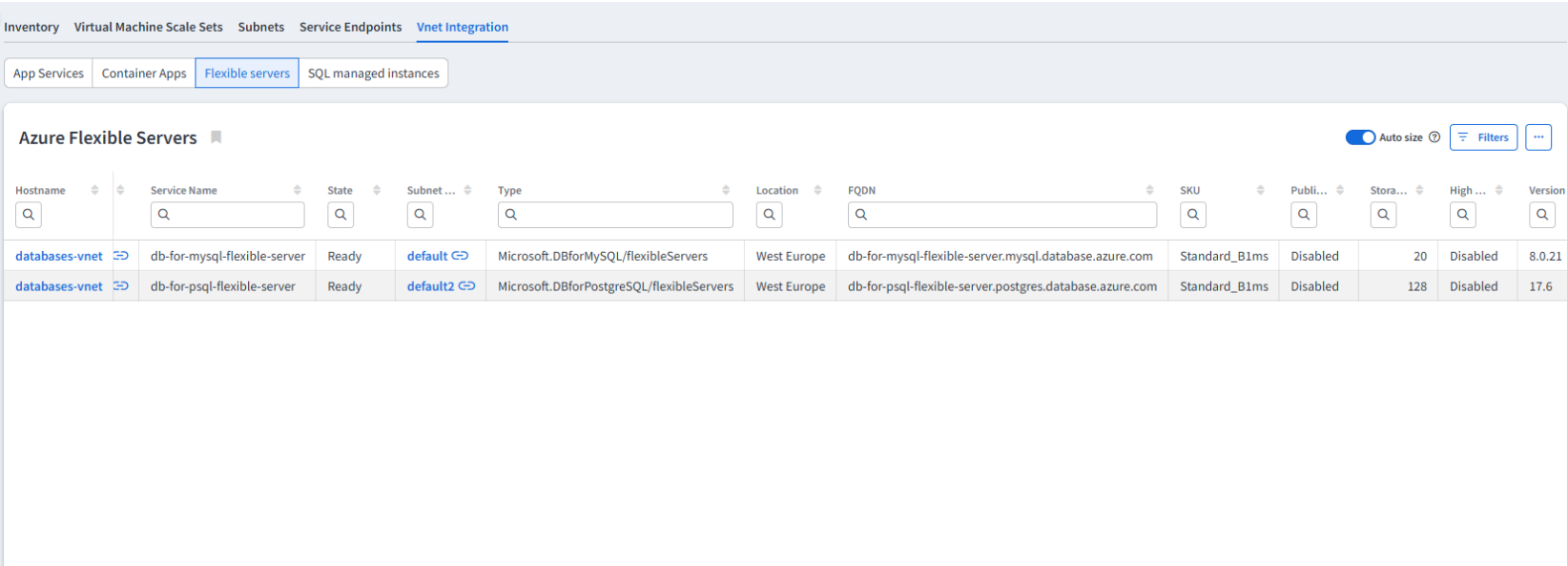1568x566 pixels.
Task: Open the three-dots more options menu
Action: click(1537, 137)
